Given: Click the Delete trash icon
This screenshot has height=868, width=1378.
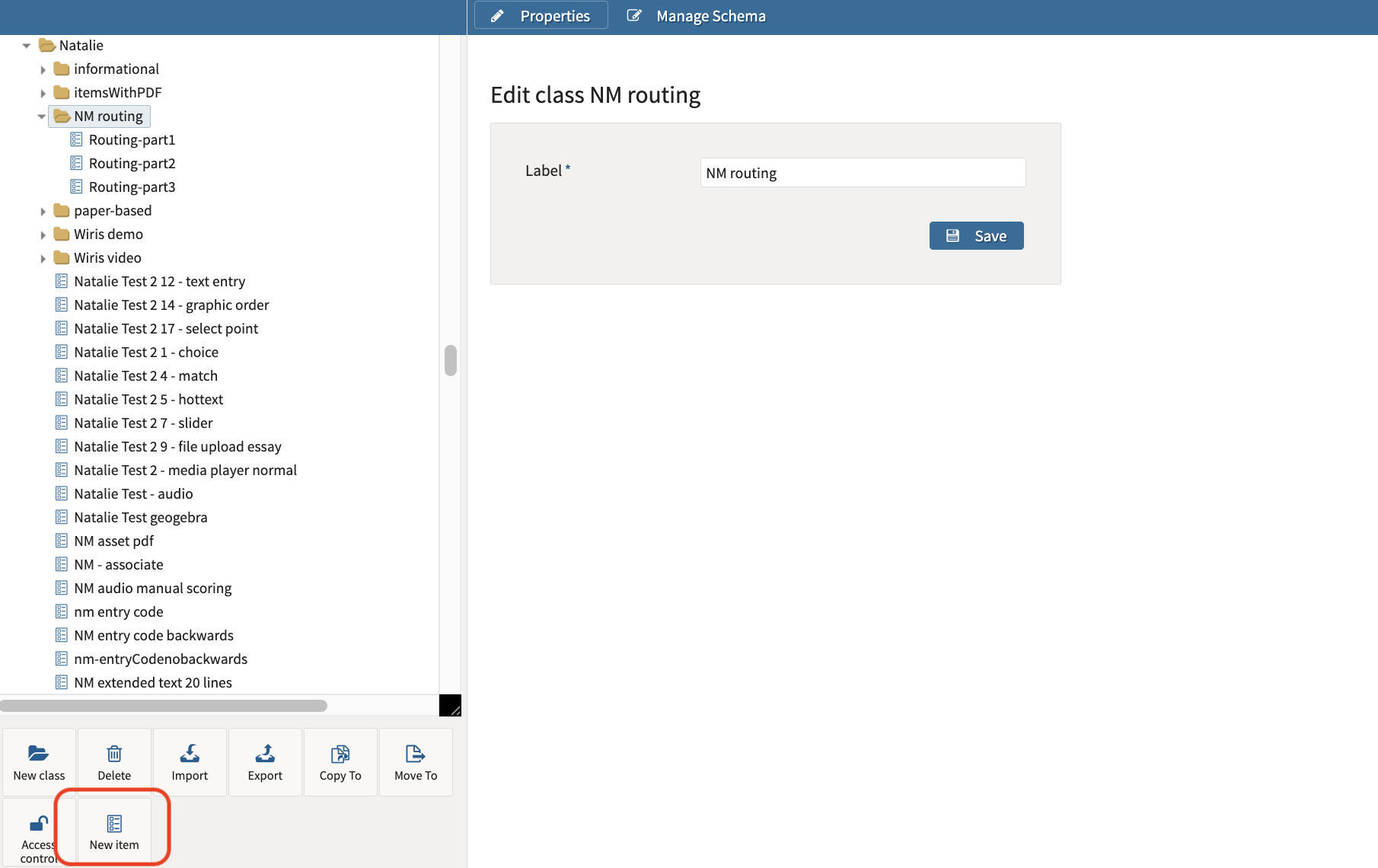Looking at the screenshot, I should (x=114, y=754).
